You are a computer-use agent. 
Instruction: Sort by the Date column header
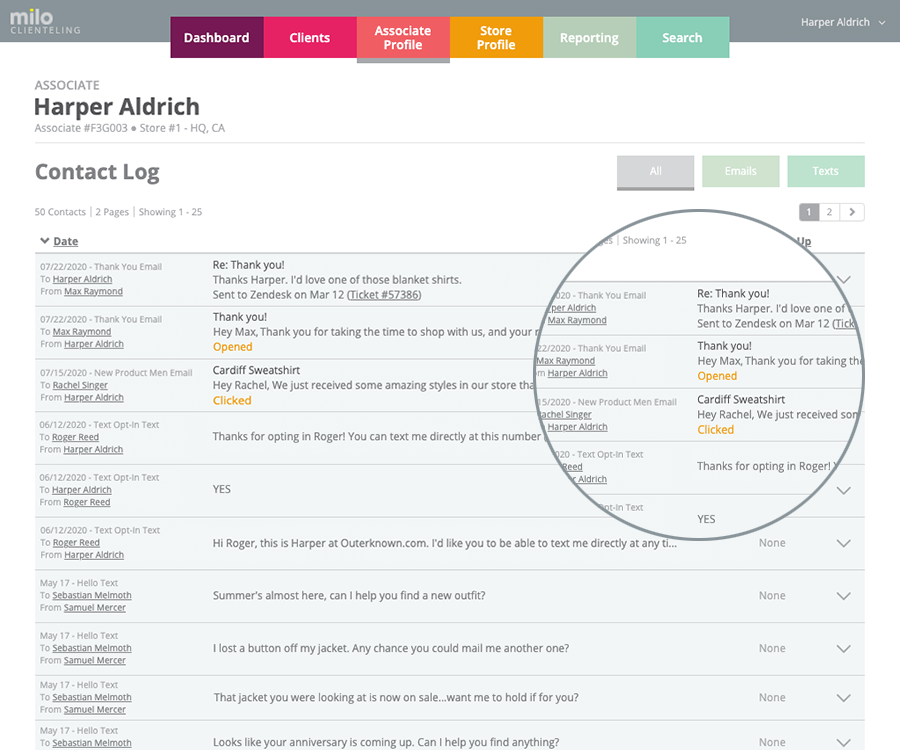(x=65, y=241)
